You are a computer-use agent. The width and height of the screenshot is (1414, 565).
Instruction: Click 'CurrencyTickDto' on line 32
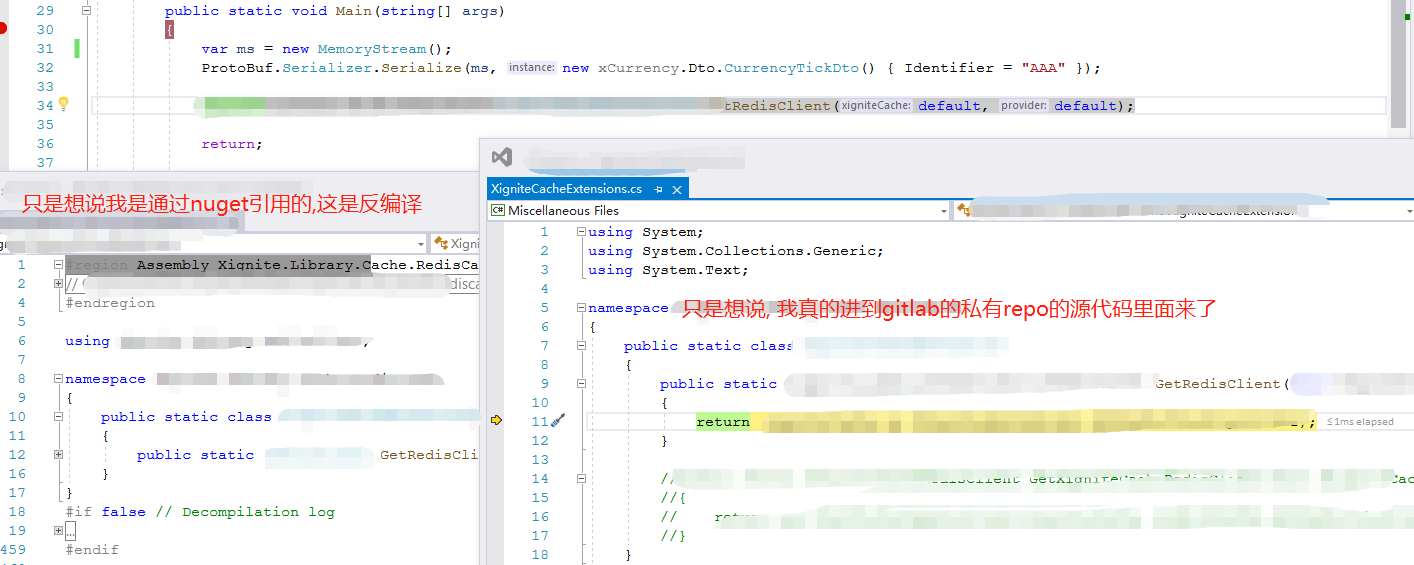pyautogui.click(x=791, y=68)
